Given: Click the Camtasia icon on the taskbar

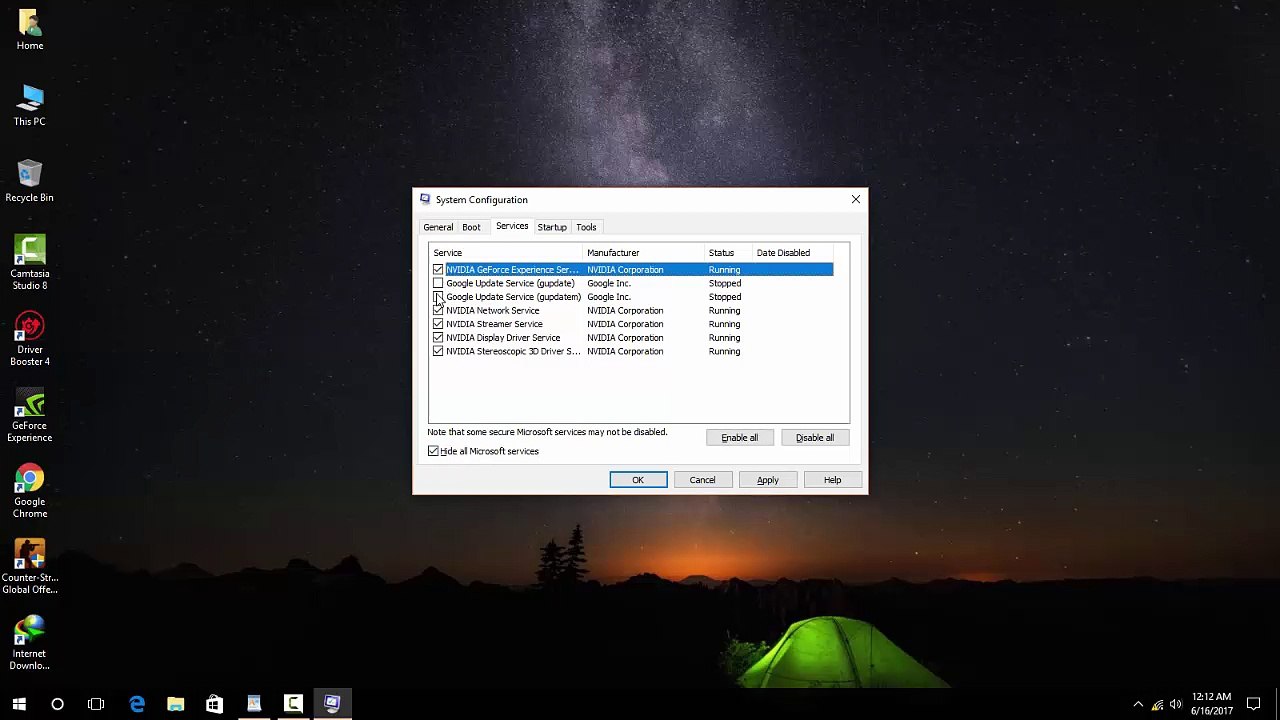Looking at the screenshot, I should point(293,704).
